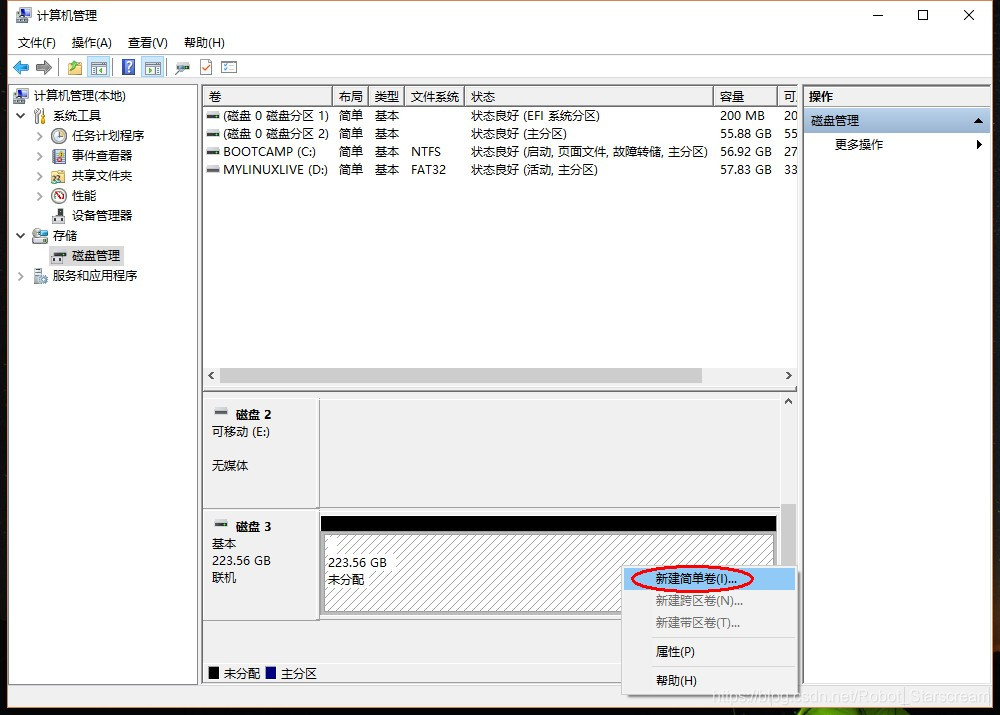
Task: Open the 帮助(H) menu
Action: click(204, 43)
